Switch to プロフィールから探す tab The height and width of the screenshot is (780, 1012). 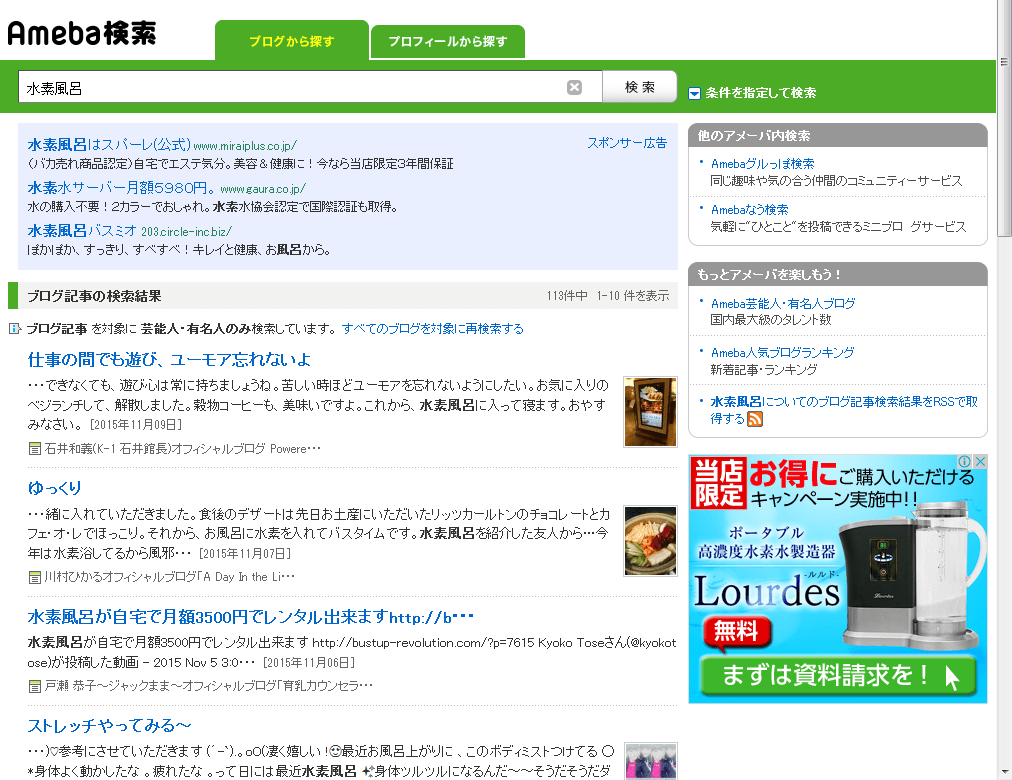[x=447, y=42]
